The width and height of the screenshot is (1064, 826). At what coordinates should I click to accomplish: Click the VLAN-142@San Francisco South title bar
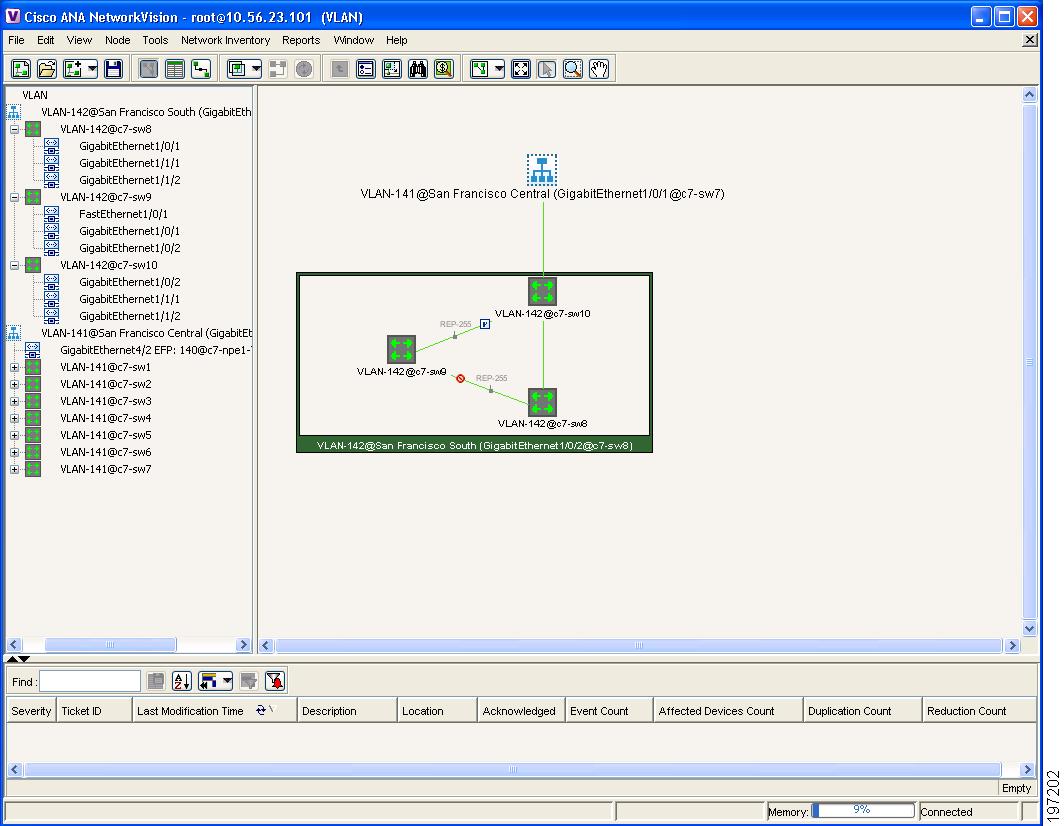pos(474,445)
